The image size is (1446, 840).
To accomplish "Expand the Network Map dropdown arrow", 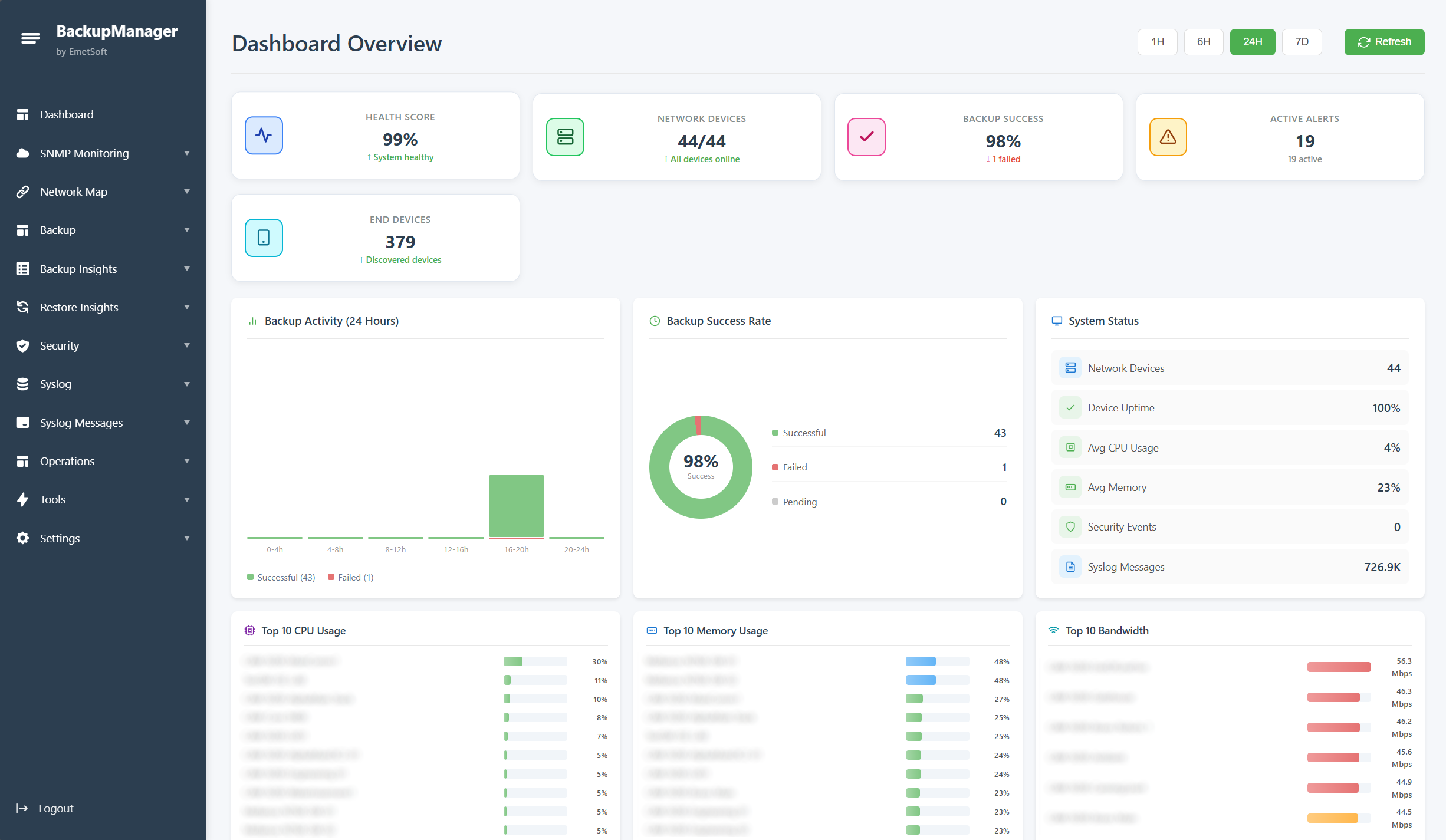I will (187, 192).
